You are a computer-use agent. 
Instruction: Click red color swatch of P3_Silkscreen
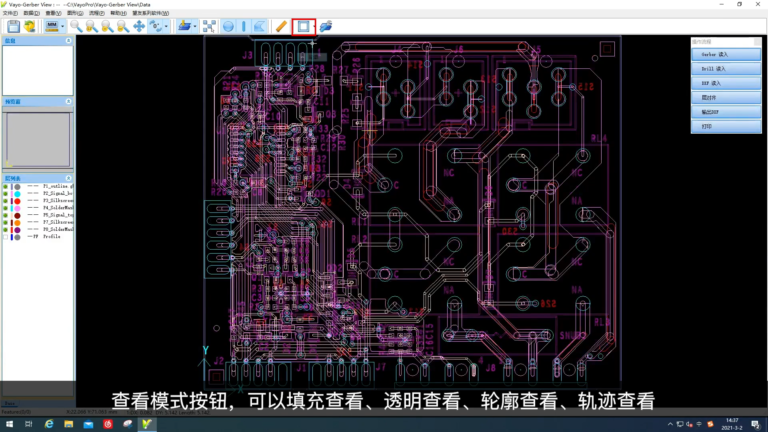[x=17, y=201]
